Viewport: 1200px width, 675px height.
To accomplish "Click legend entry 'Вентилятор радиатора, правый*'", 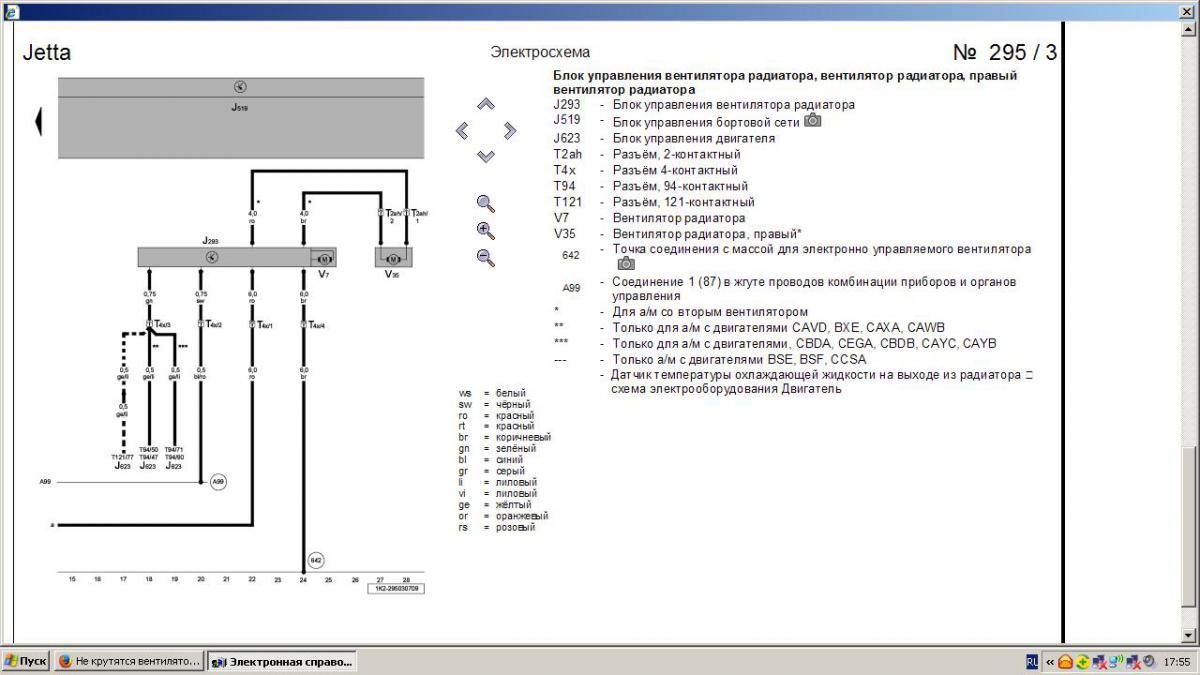I will click(x=709, y=233).
